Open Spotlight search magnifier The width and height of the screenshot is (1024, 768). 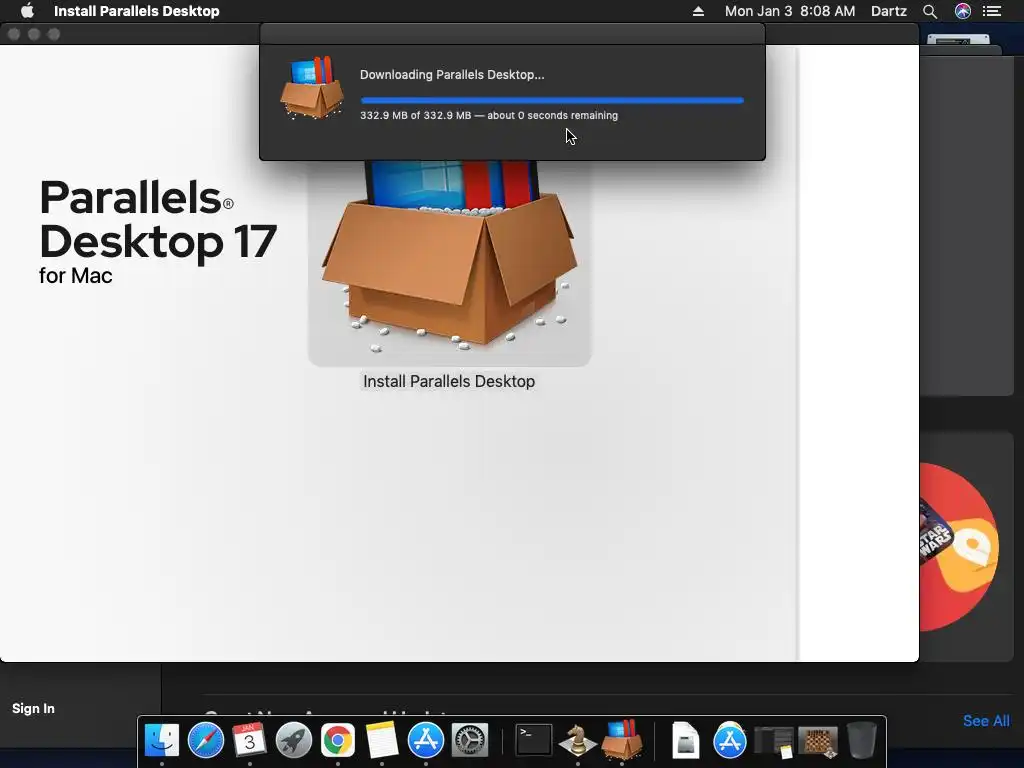tap(930, 11)
